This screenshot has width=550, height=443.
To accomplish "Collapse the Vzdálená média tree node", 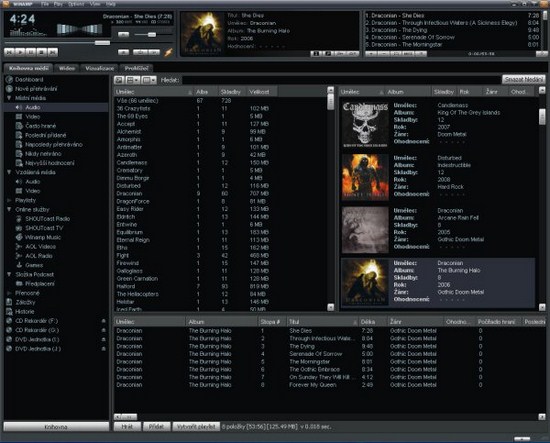I will [9, 172].
